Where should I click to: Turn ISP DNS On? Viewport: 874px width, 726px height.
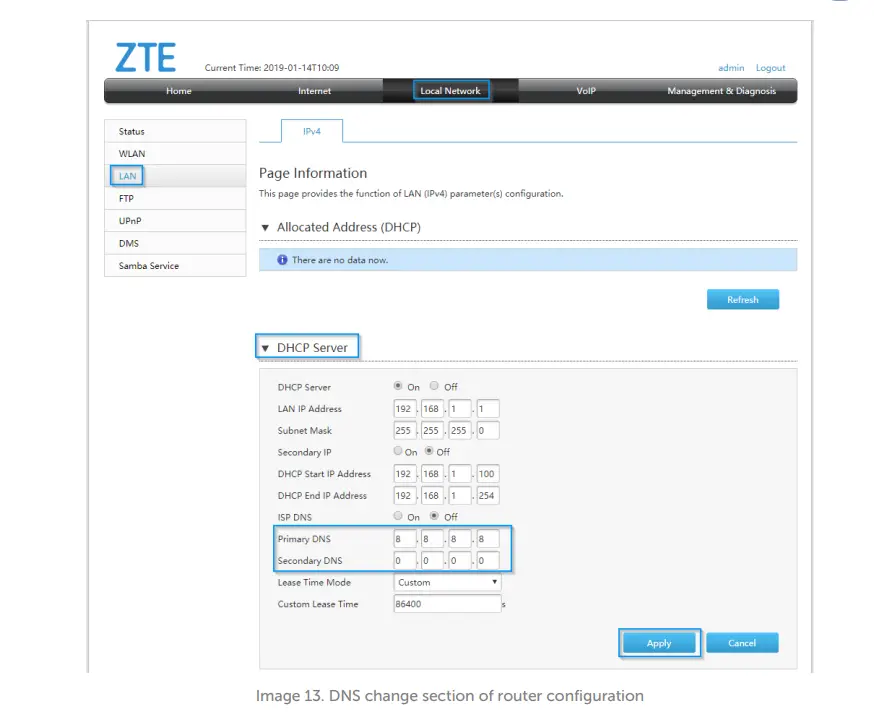399,517
